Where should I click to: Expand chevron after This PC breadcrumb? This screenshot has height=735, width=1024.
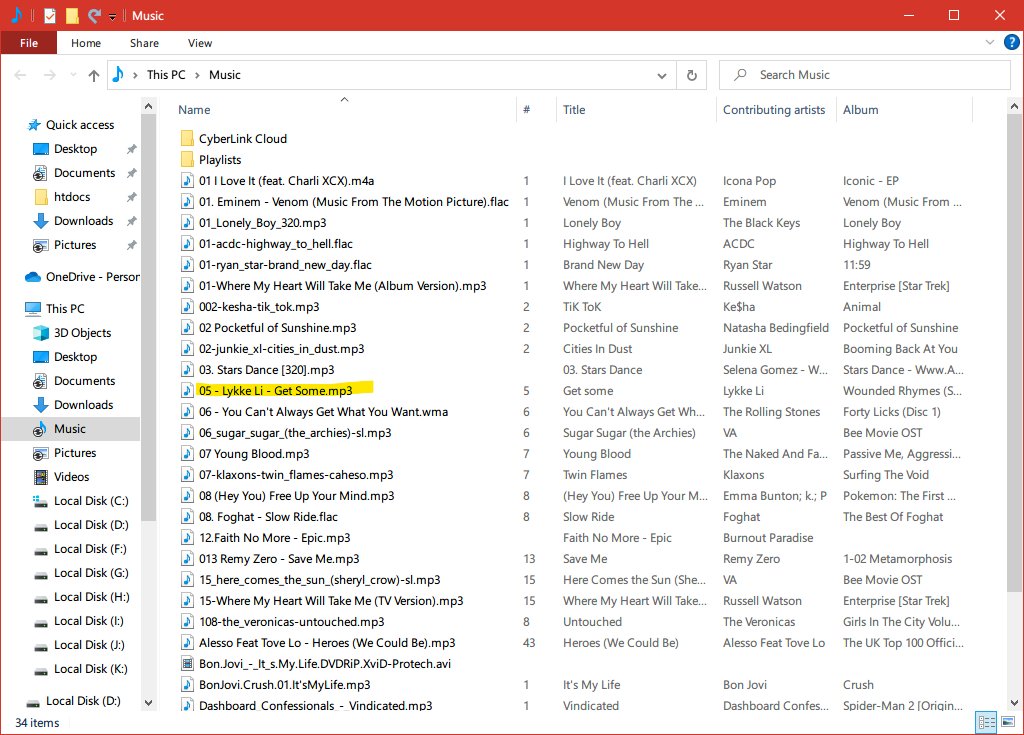coord(197,75)
